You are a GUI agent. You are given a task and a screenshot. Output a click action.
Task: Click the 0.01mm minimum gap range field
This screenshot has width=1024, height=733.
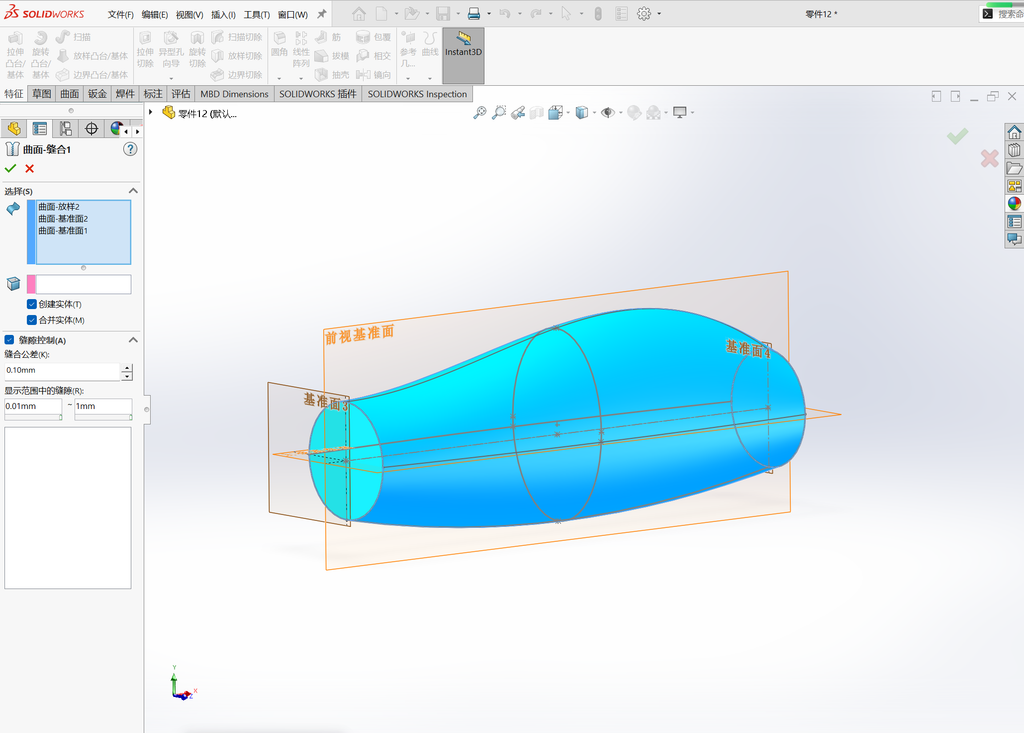coord(33,406)
